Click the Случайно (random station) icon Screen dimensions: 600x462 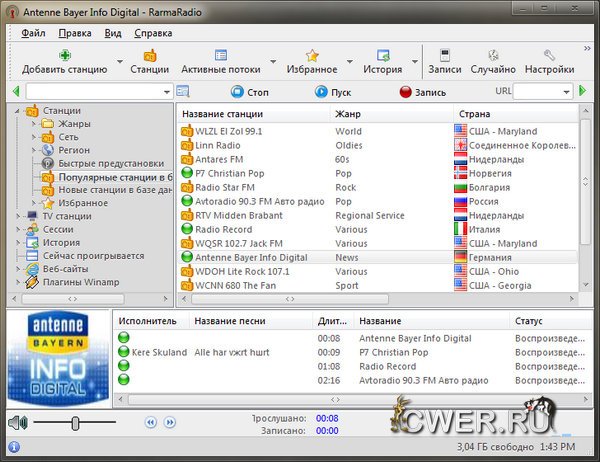click(494, 56)
